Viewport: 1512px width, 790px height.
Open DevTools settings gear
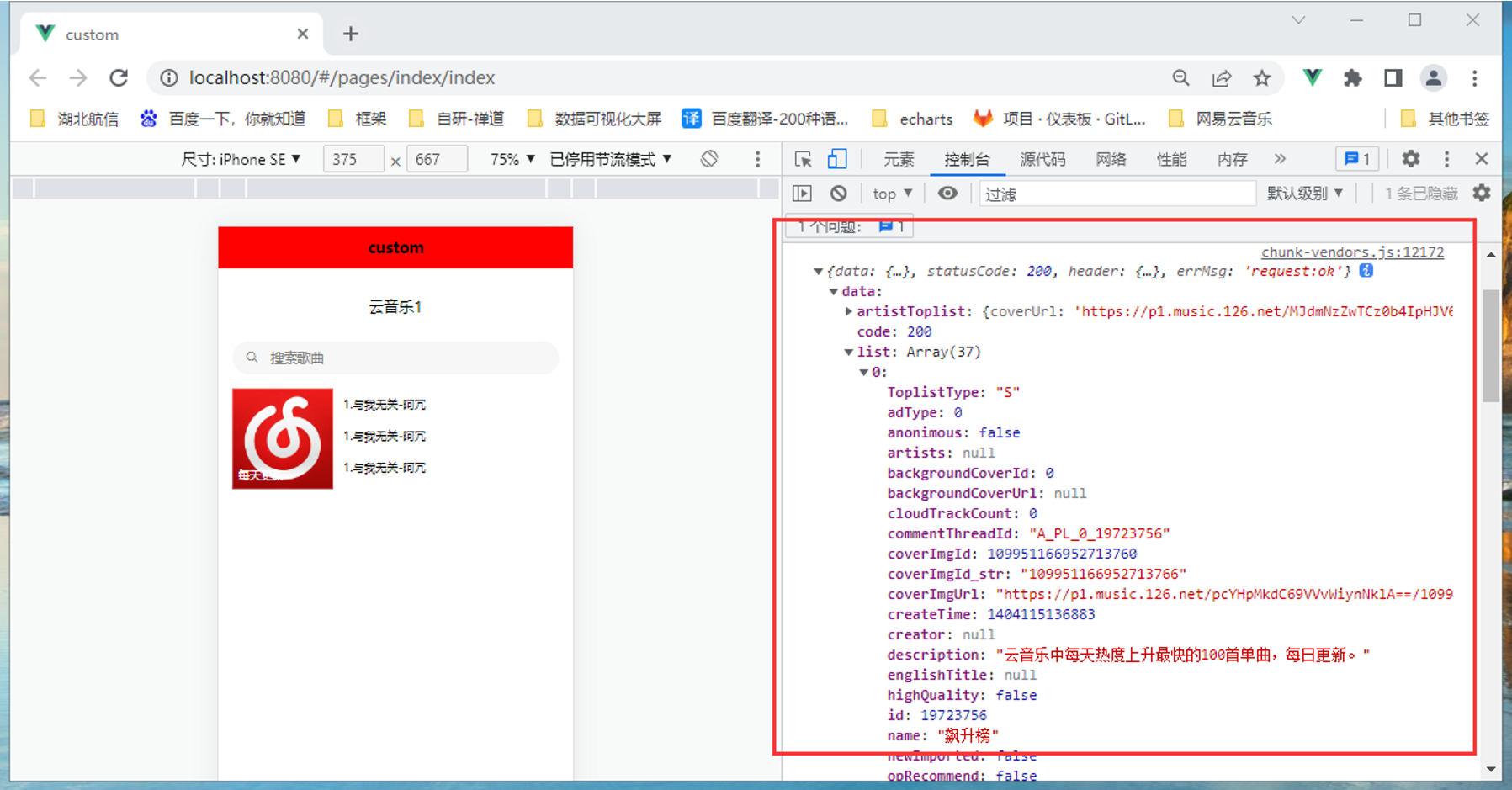[1411, 159]
